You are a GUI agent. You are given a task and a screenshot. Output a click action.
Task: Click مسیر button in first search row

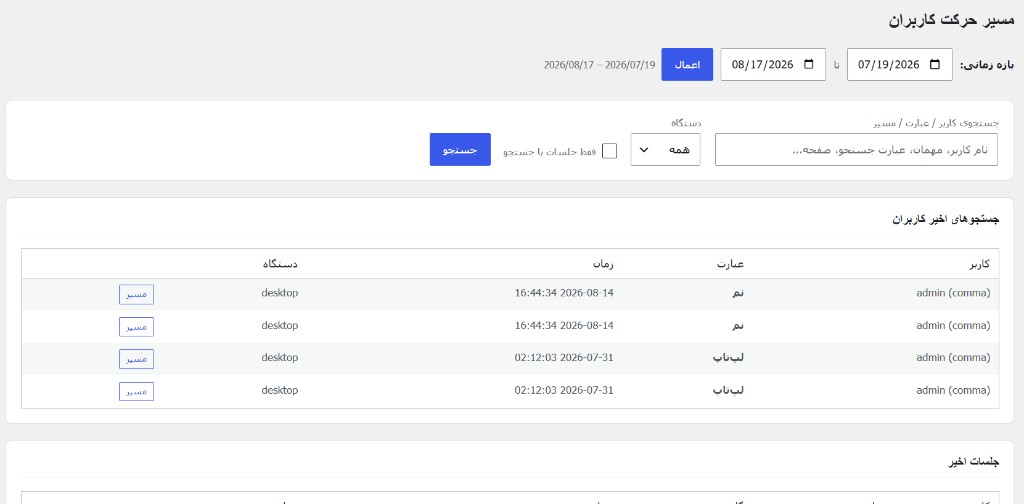tap(136, 294)
